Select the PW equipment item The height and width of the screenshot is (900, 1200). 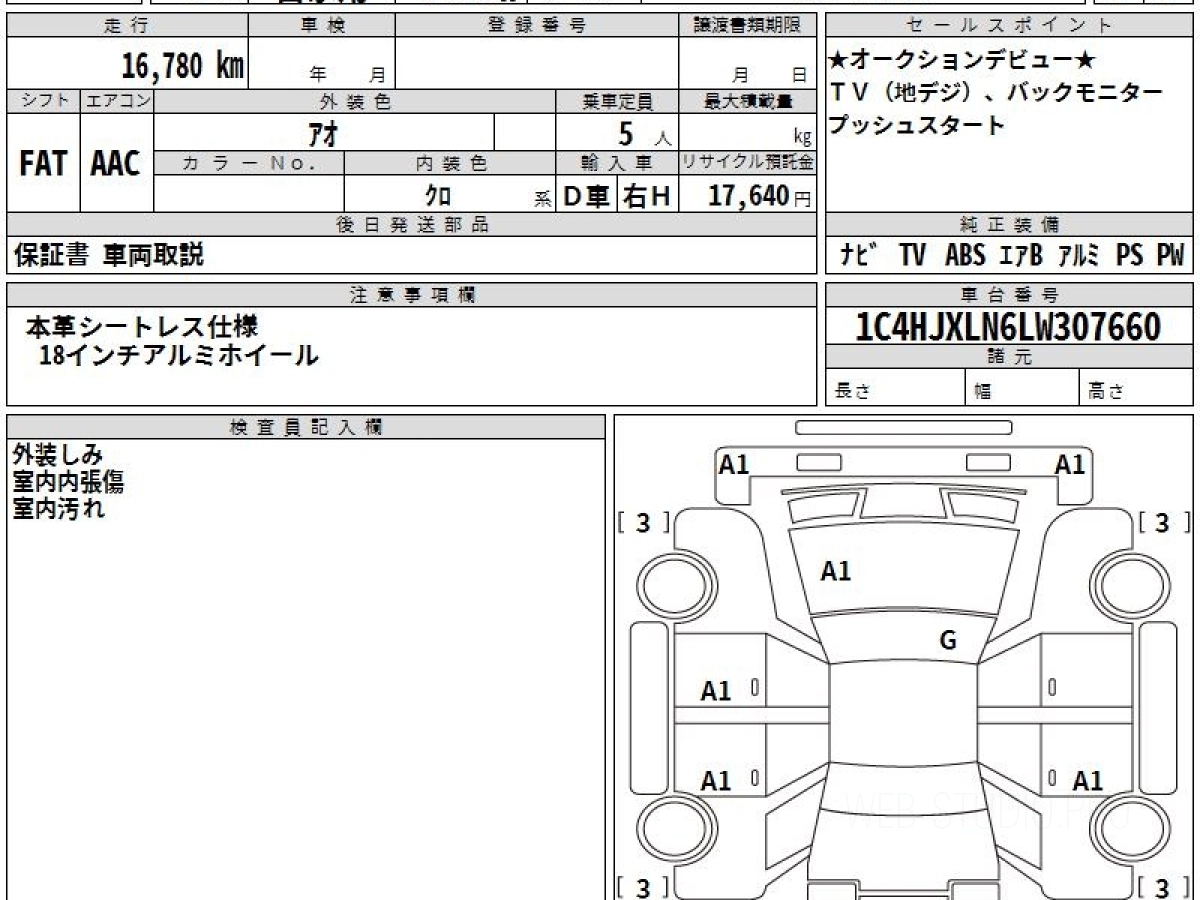pyautogui.click(x=1170, y=255)
